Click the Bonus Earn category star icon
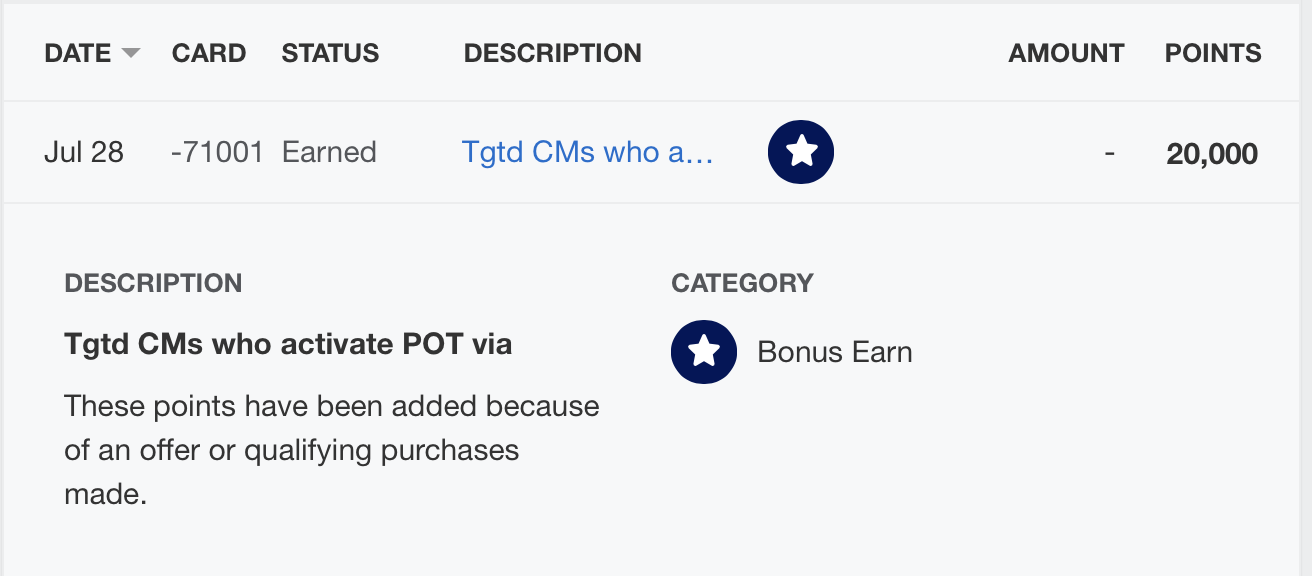Image resolution: width=1312 pixels, height=576 pixels. pyautogui.click(x=704, y=352)
